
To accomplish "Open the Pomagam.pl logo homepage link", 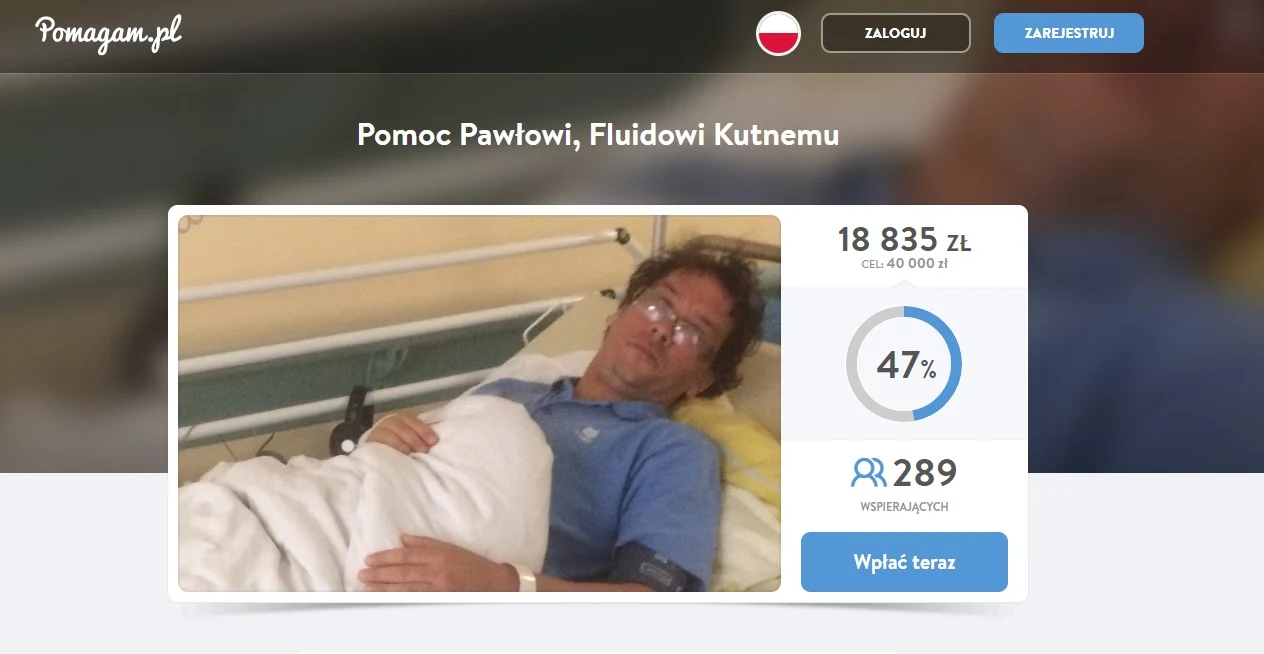I will coord(108,33).
